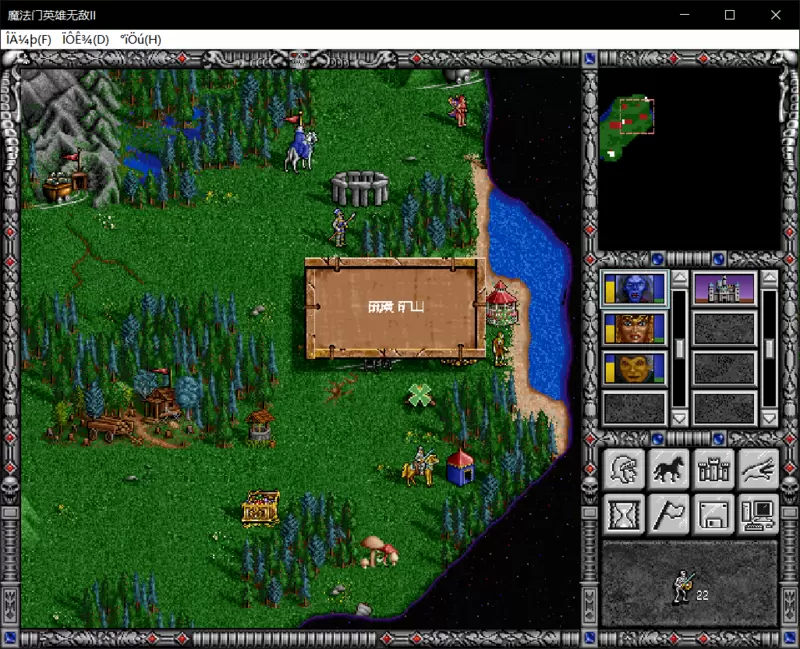Open Kingdom Summary castle button
This screenshot has width=800, height=649.
point(713,469)
